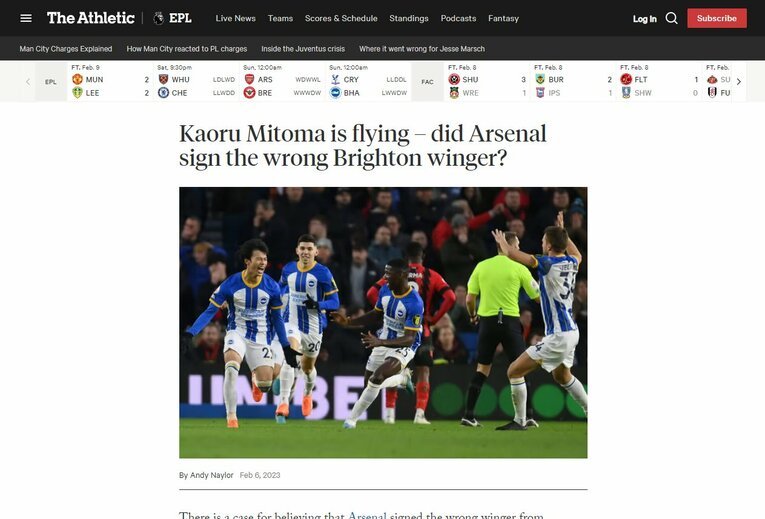Show next scores with right chevron
The height and width of the screenshot is (519, 765).
[739, 81]
